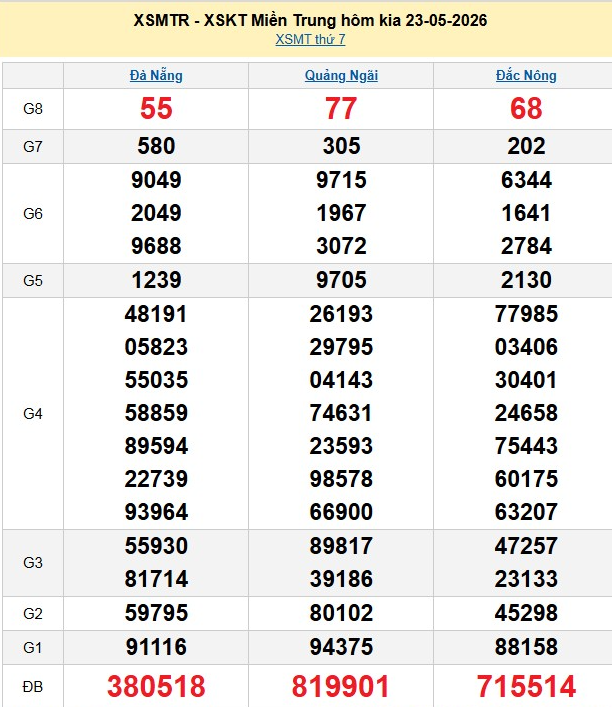
Task: Select the G8 red number 68
Action: 526,109
